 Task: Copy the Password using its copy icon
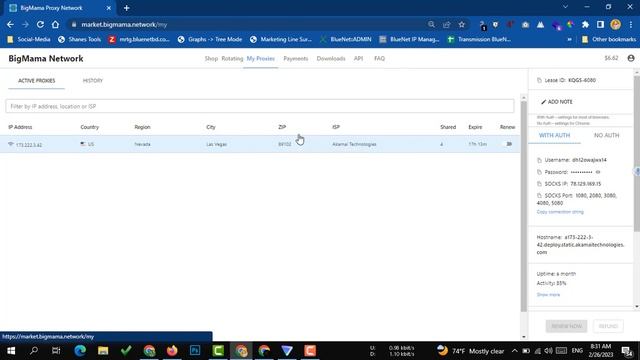tap(539, 172)
